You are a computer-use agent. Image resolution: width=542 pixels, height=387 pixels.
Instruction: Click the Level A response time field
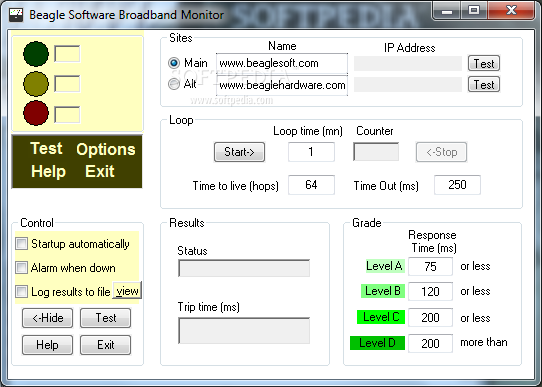click(430, 266)
